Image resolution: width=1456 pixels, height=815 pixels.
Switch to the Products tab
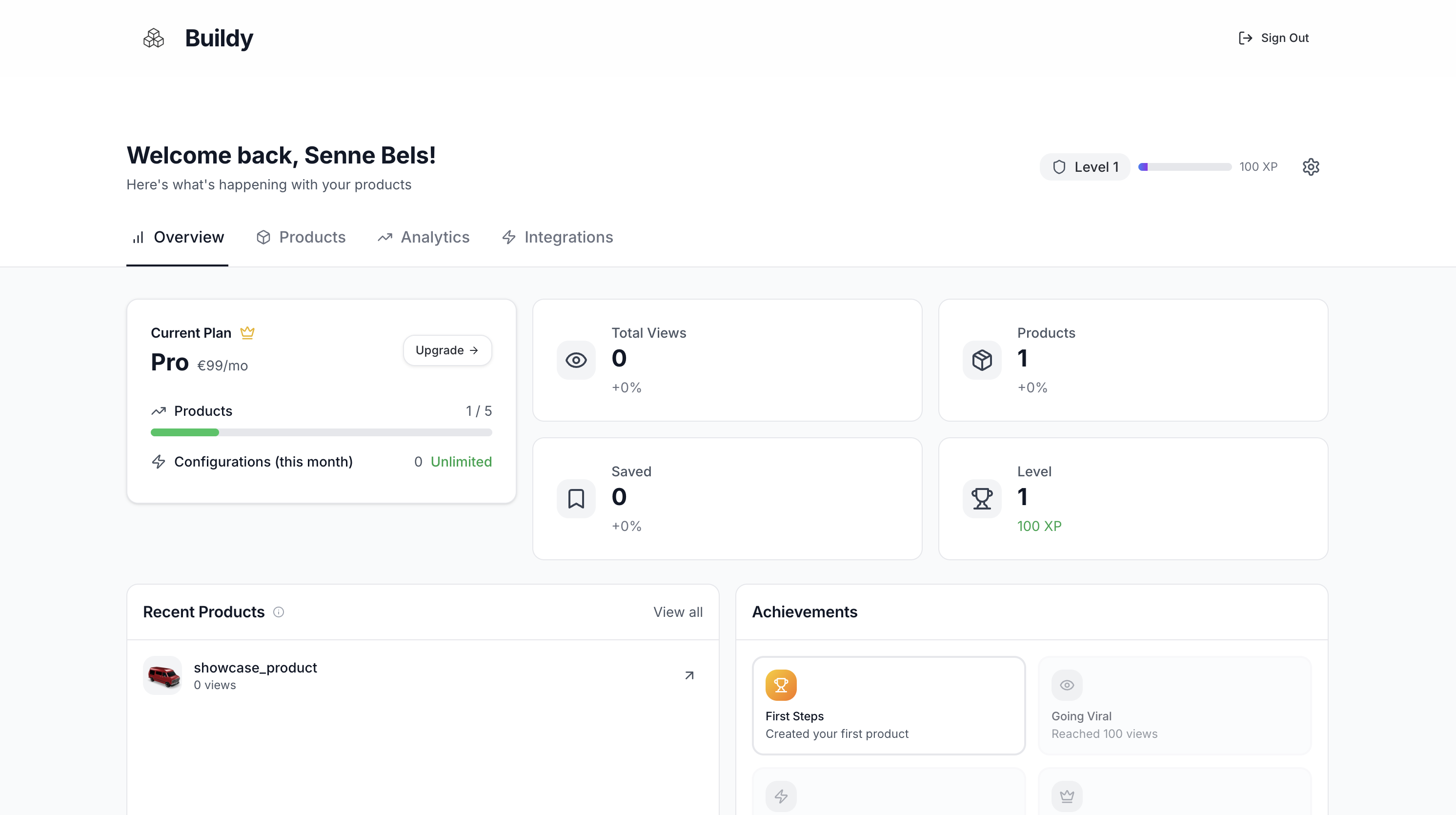301,237
